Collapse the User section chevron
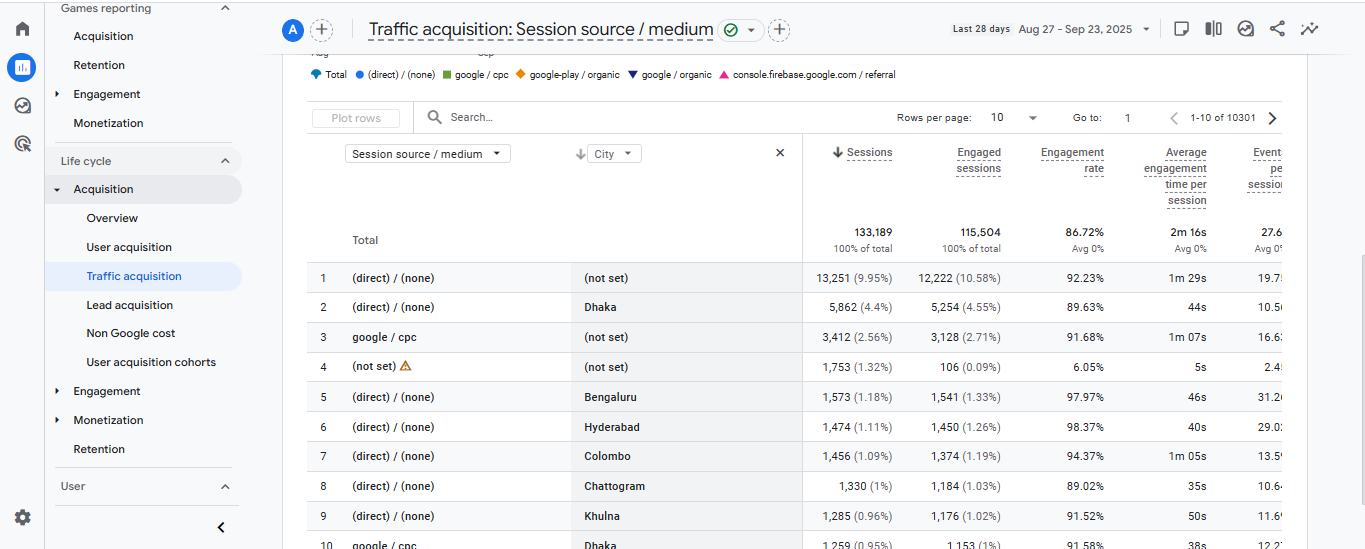 225,487
